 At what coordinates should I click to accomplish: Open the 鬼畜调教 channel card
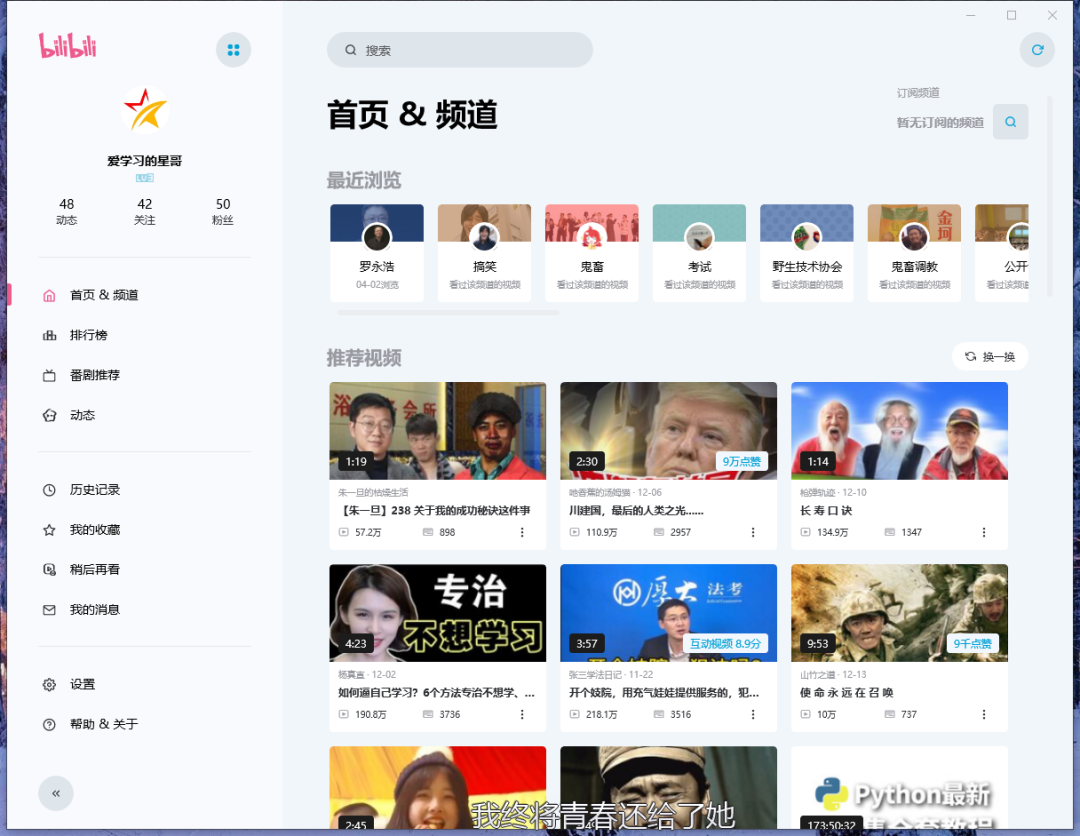coord(914,253)
